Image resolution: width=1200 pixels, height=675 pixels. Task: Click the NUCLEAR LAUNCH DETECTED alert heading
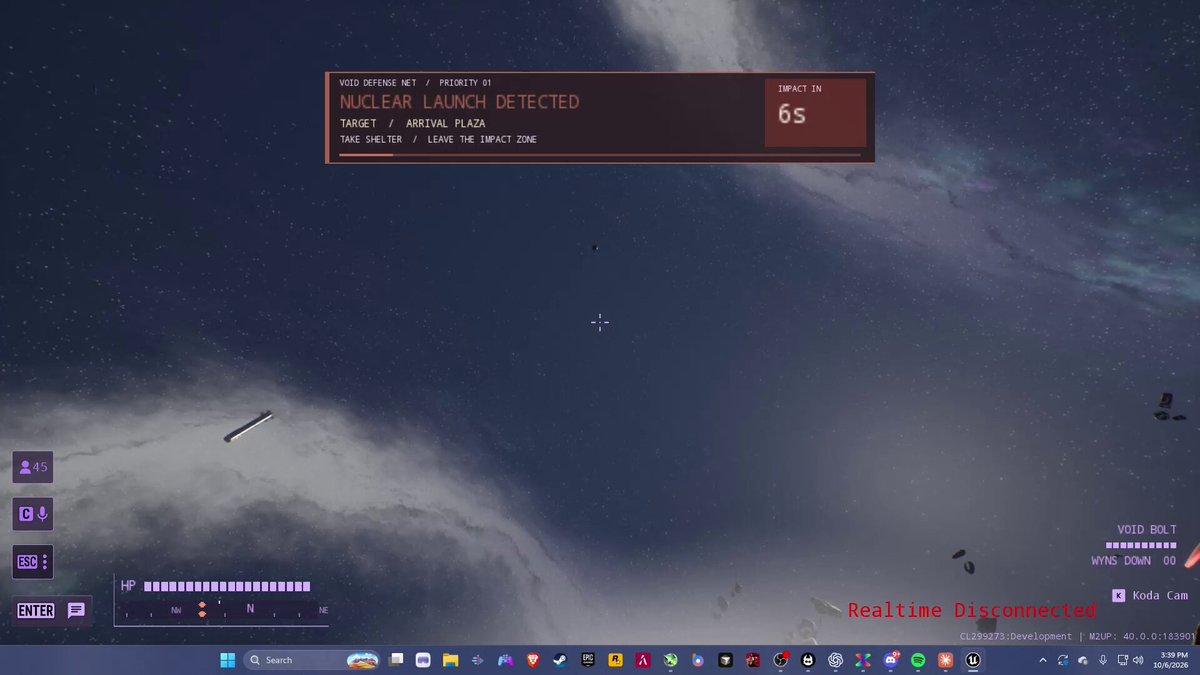(459, 102)
